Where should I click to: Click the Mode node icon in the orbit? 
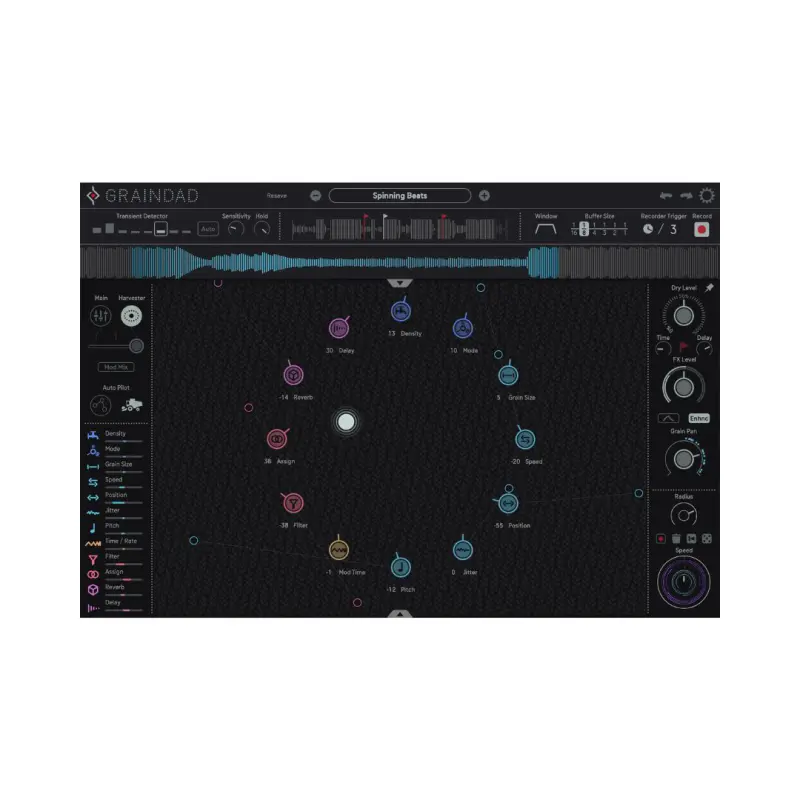tap(463, 328)
